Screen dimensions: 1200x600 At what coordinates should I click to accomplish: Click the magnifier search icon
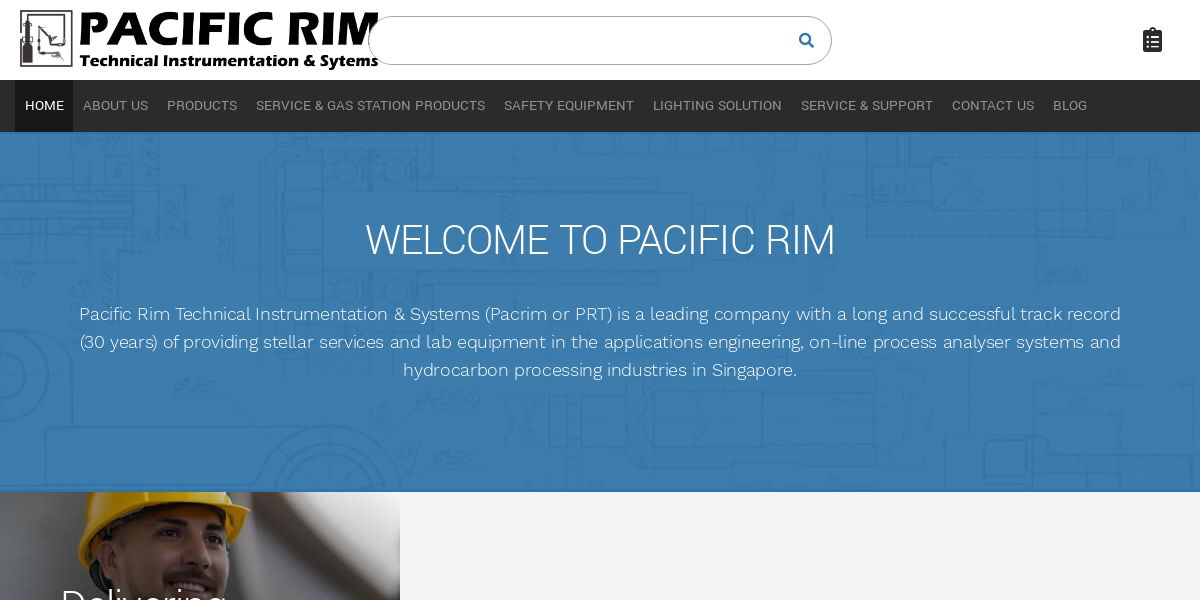806,40
